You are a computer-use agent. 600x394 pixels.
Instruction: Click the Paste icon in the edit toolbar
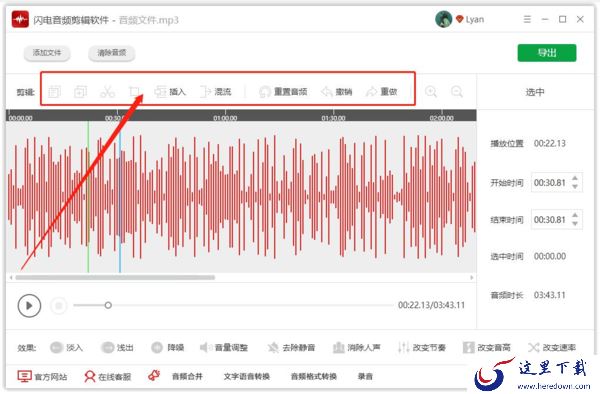(80, 92)
